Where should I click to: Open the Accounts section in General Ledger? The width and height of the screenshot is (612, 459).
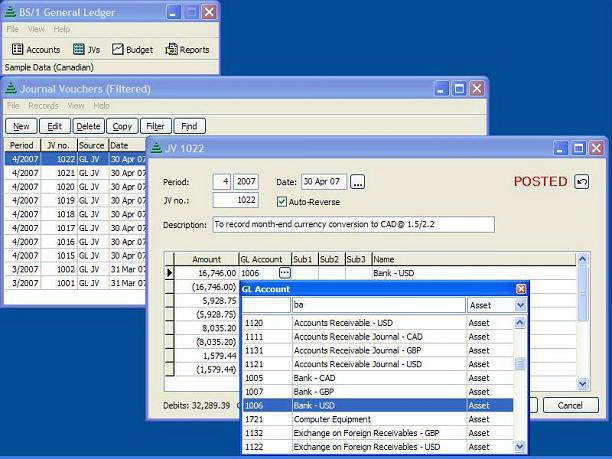[36, 49]
